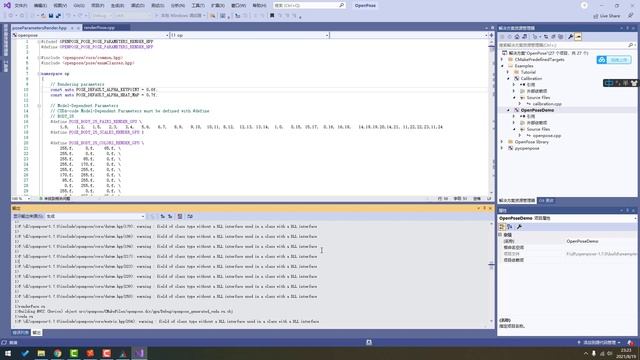Click the Properties wrench in Solution Explorer toolbar
This screenshot has width=640, height=360.
(x=570, y=37)
